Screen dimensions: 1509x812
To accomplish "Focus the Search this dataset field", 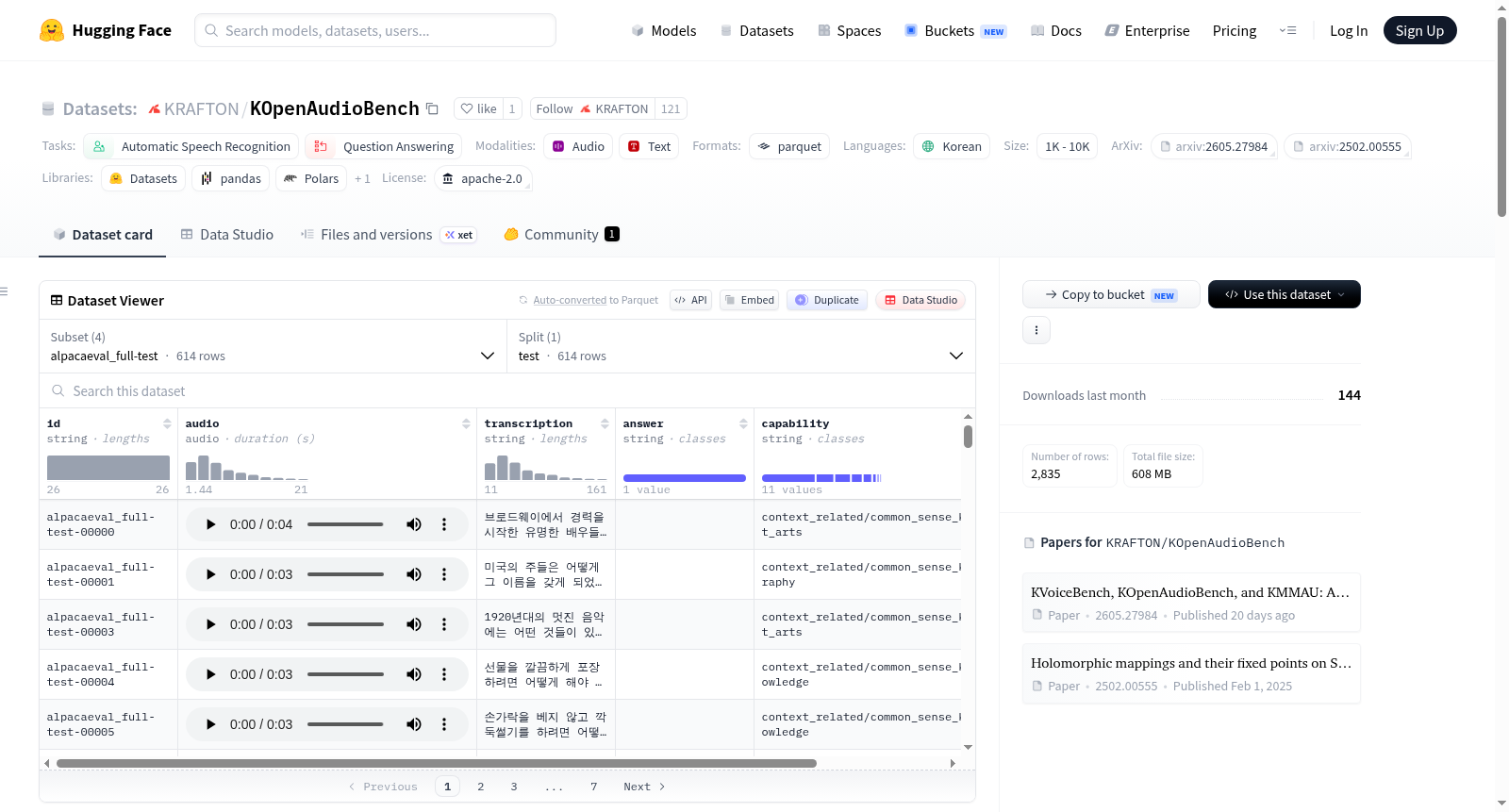I will pyautogui.click(x=507, y=390).
